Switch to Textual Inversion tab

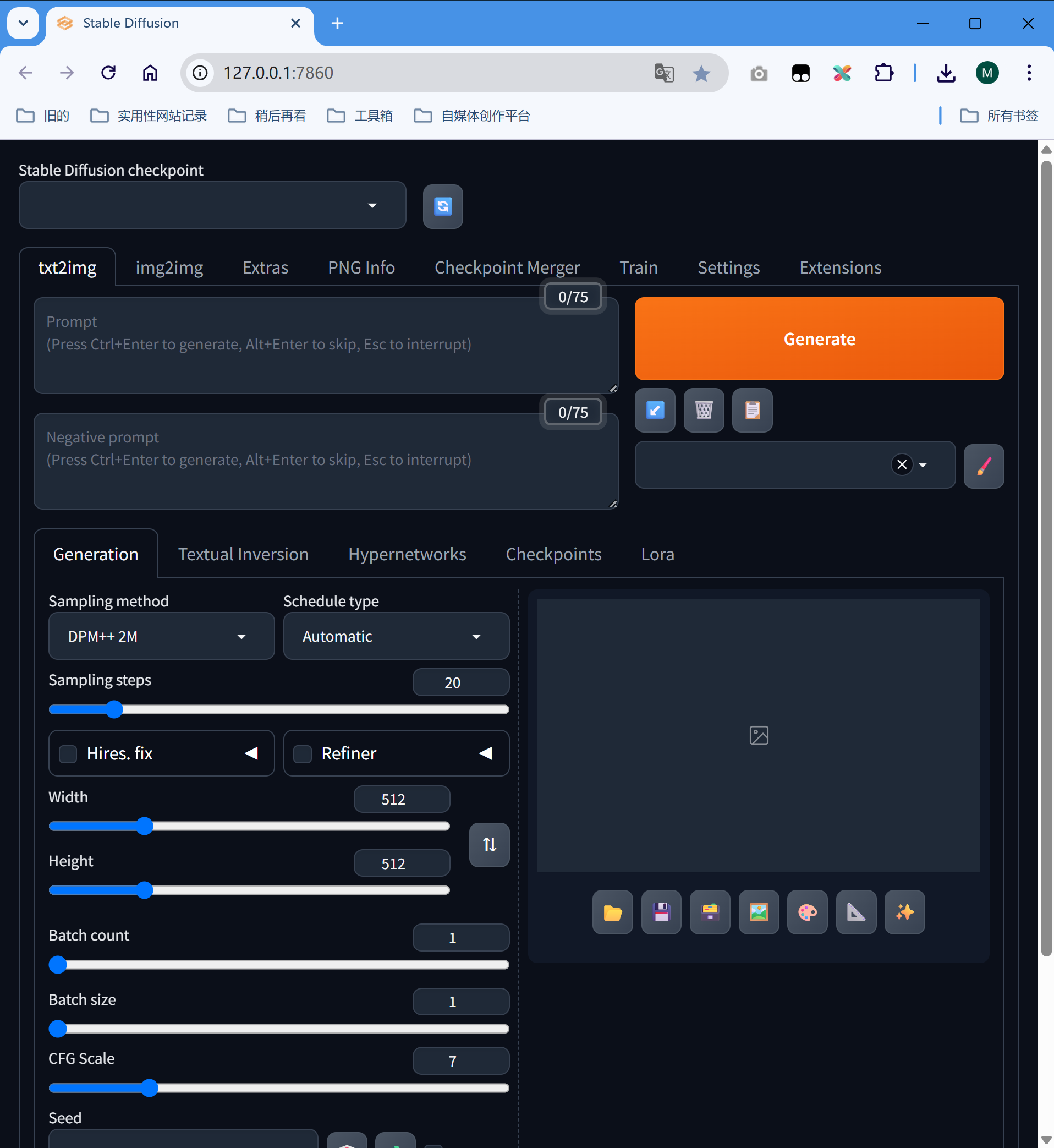243,554
